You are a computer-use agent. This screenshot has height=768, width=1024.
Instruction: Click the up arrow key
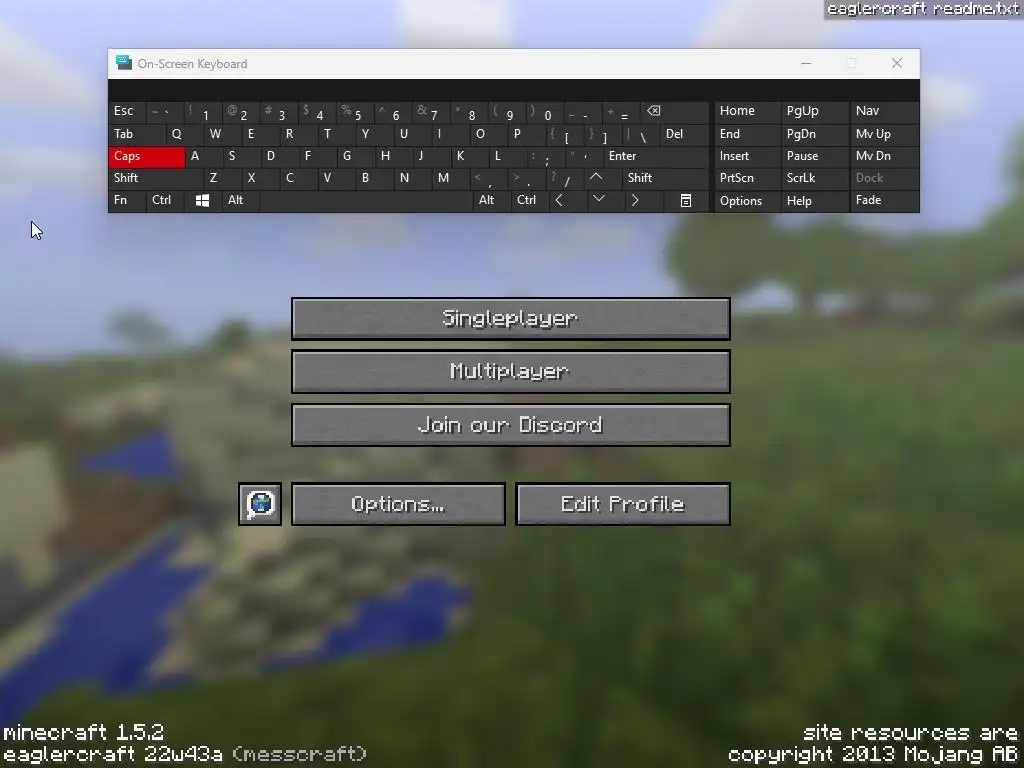[596, 178]
